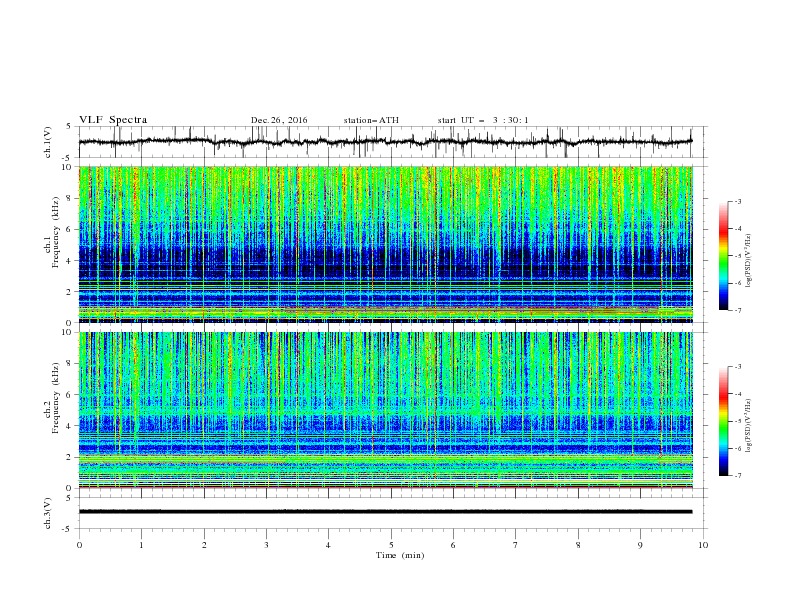Click the "ch.1(V)" waveform axis label

[x=48, y=142]
